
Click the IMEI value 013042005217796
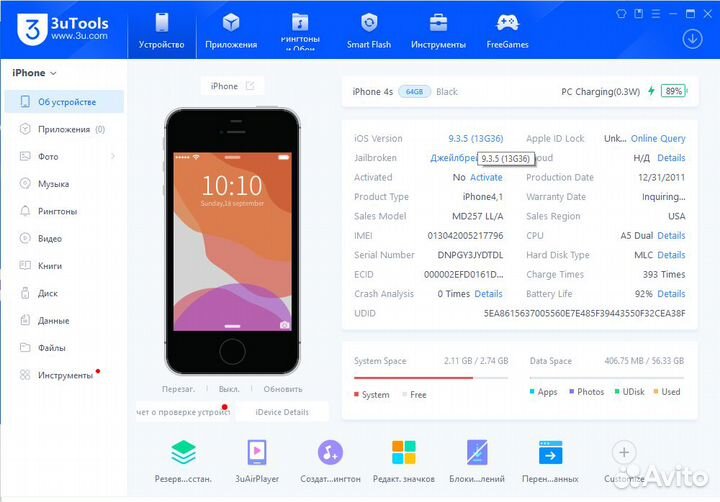[465, 236]
